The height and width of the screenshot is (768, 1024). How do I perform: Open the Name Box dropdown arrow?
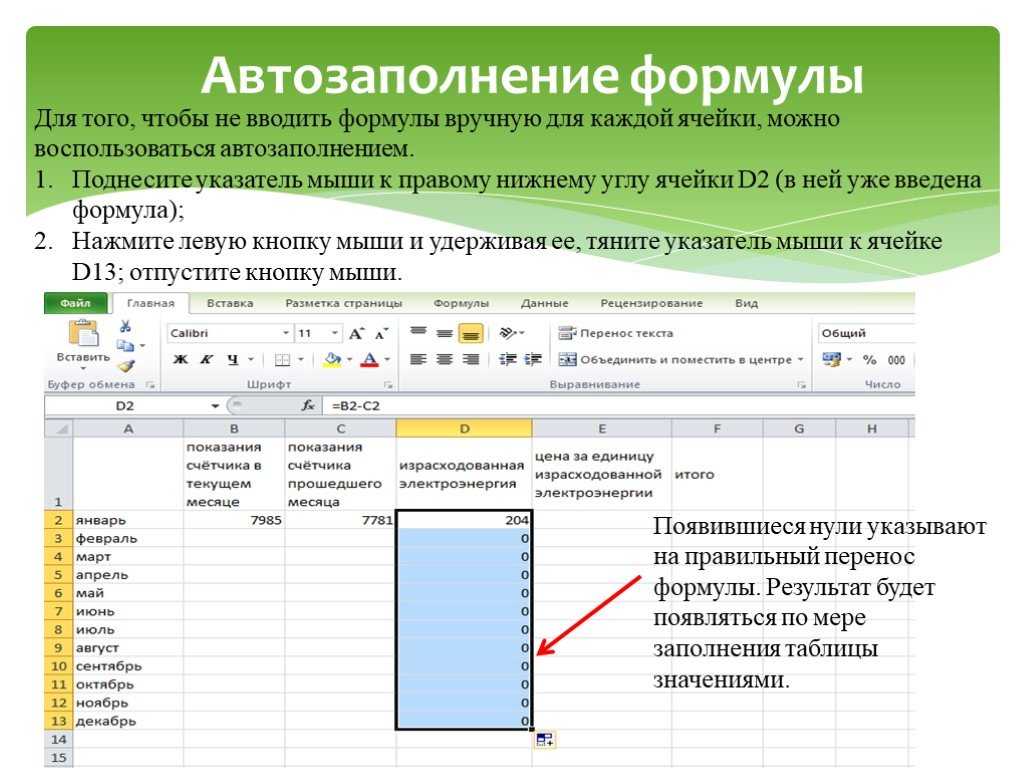click(215, 406)
